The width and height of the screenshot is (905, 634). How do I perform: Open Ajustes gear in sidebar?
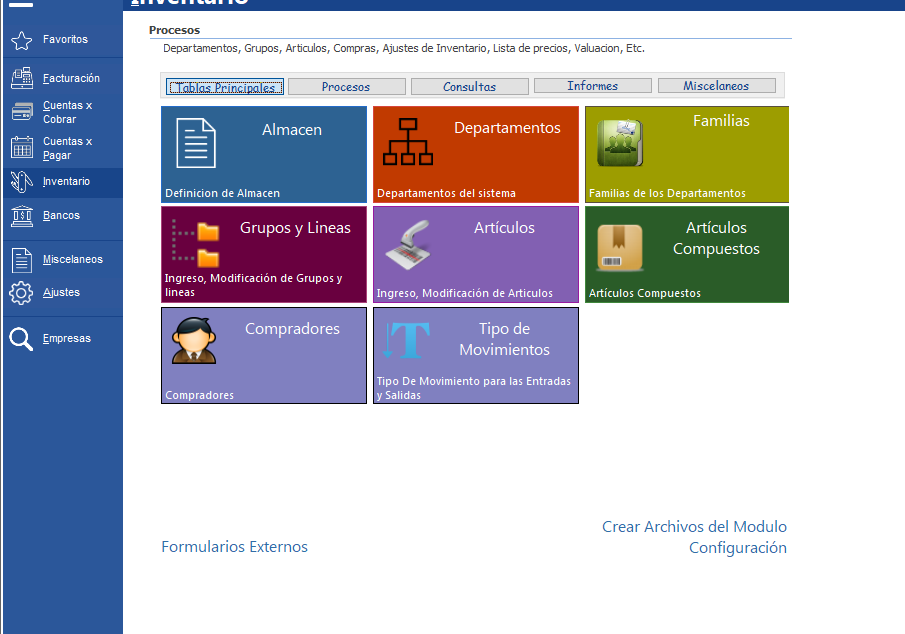point(22,293)
